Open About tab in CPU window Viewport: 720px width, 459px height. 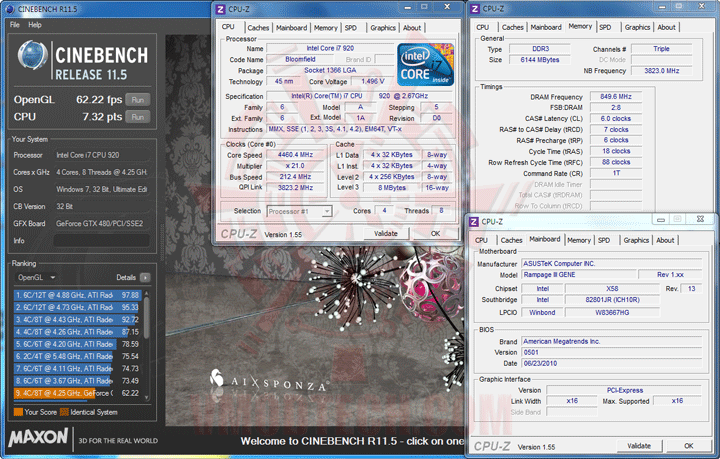coord(412,28)
